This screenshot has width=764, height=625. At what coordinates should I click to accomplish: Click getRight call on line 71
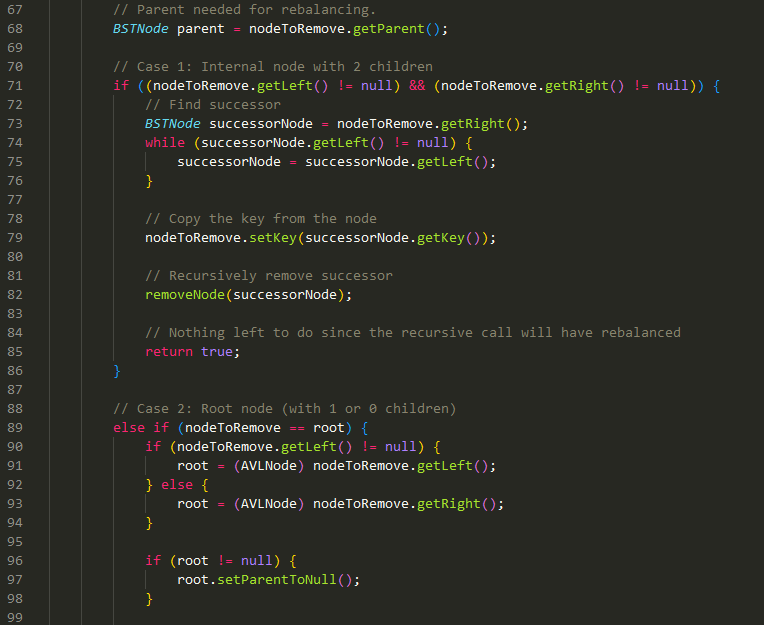[576, 86]
